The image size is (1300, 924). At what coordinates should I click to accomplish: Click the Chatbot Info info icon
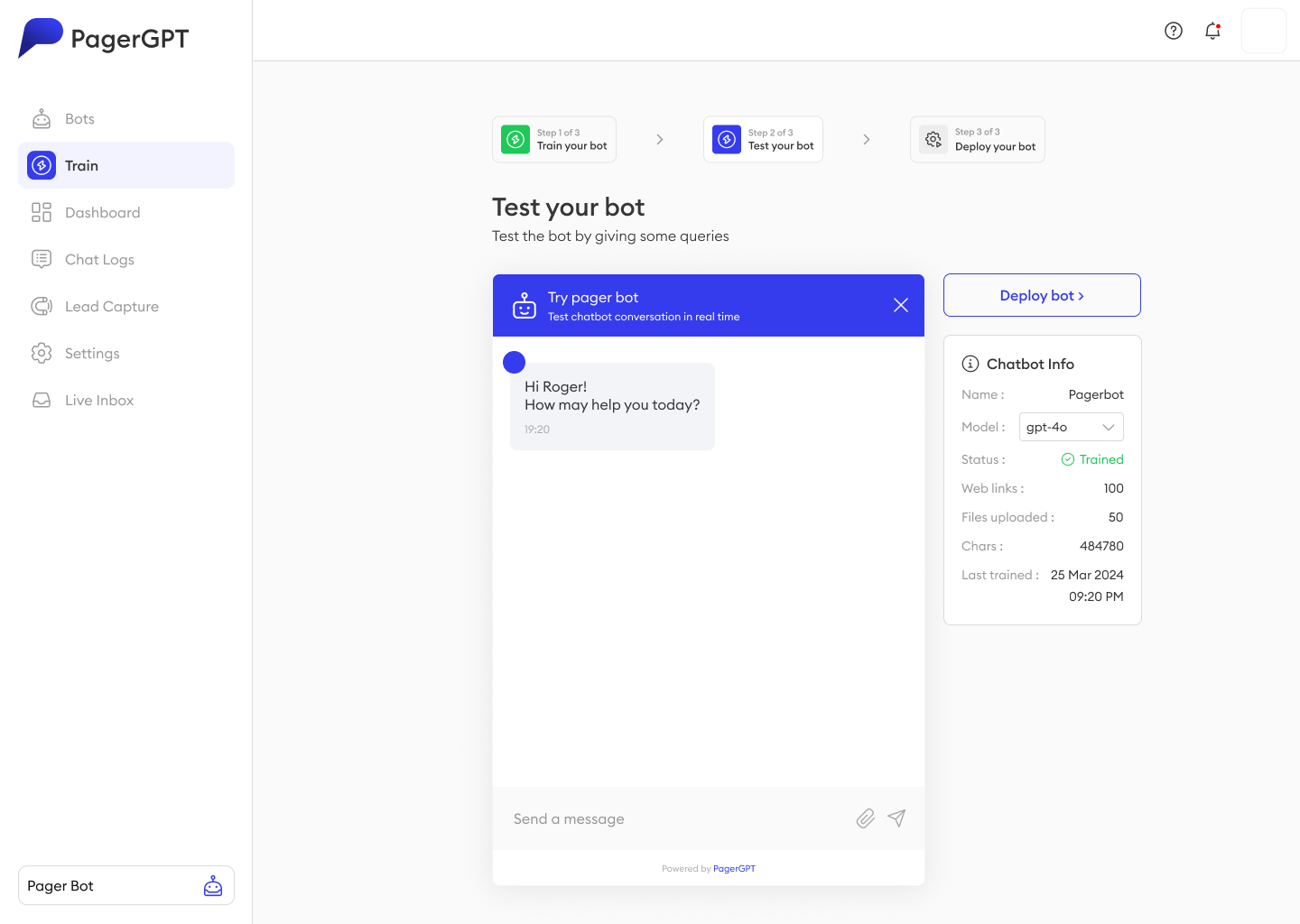[x=970, y=364]
